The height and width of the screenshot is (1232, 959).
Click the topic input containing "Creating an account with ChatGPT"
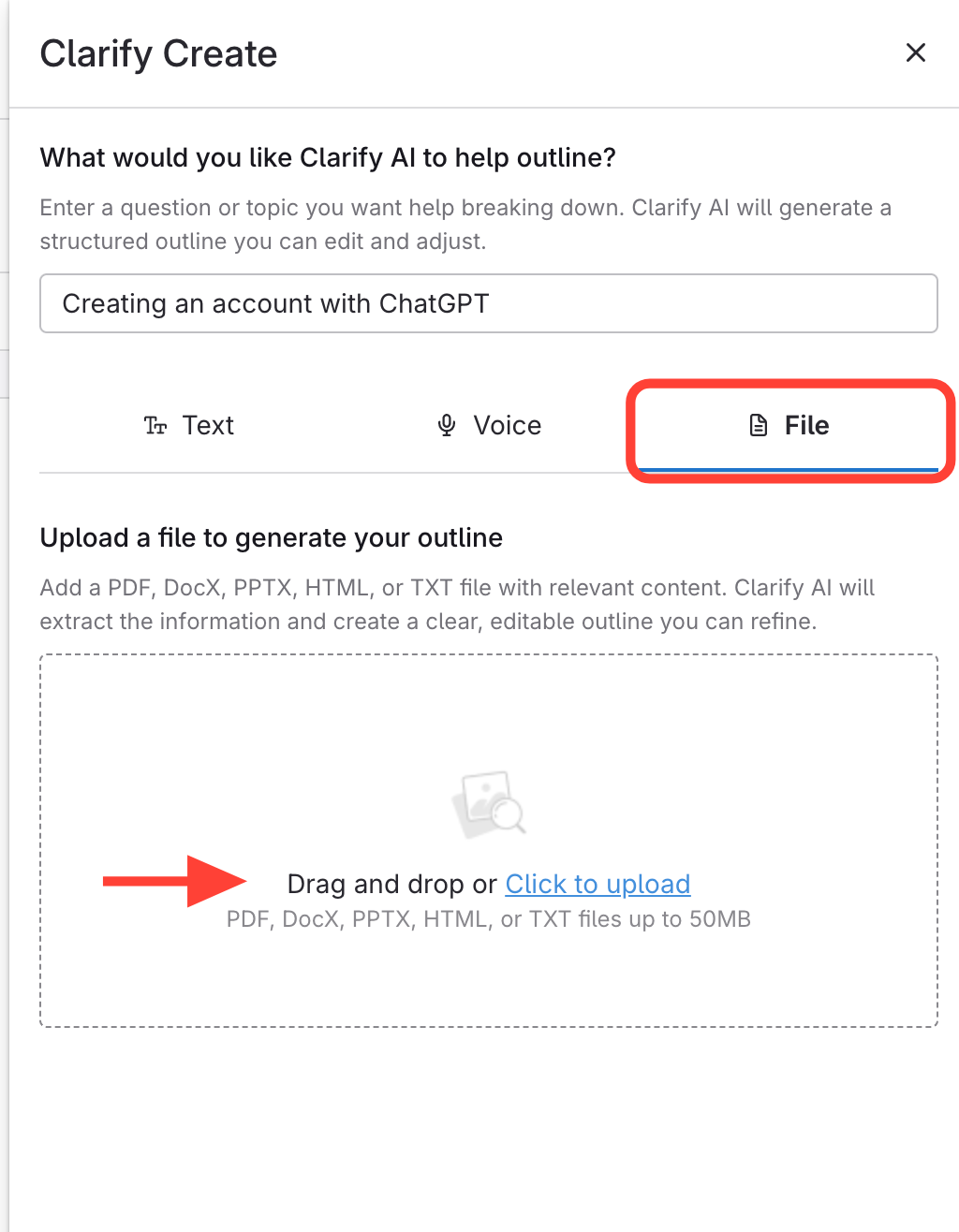pyautogui.click(x=488, y=303)
